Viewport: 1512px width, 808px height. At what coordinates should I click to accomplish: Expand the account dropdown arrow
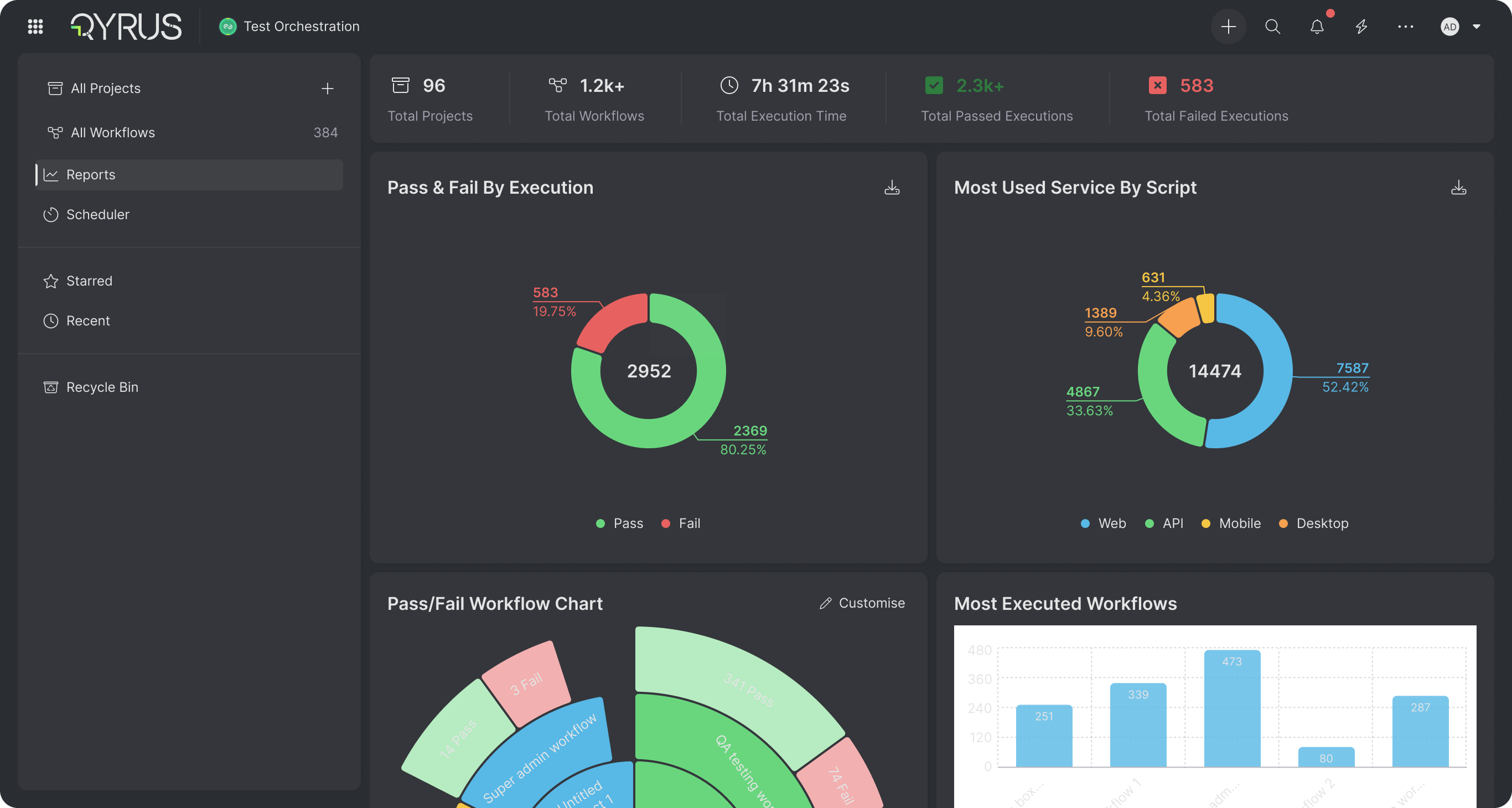click(x=1476, y=27)
